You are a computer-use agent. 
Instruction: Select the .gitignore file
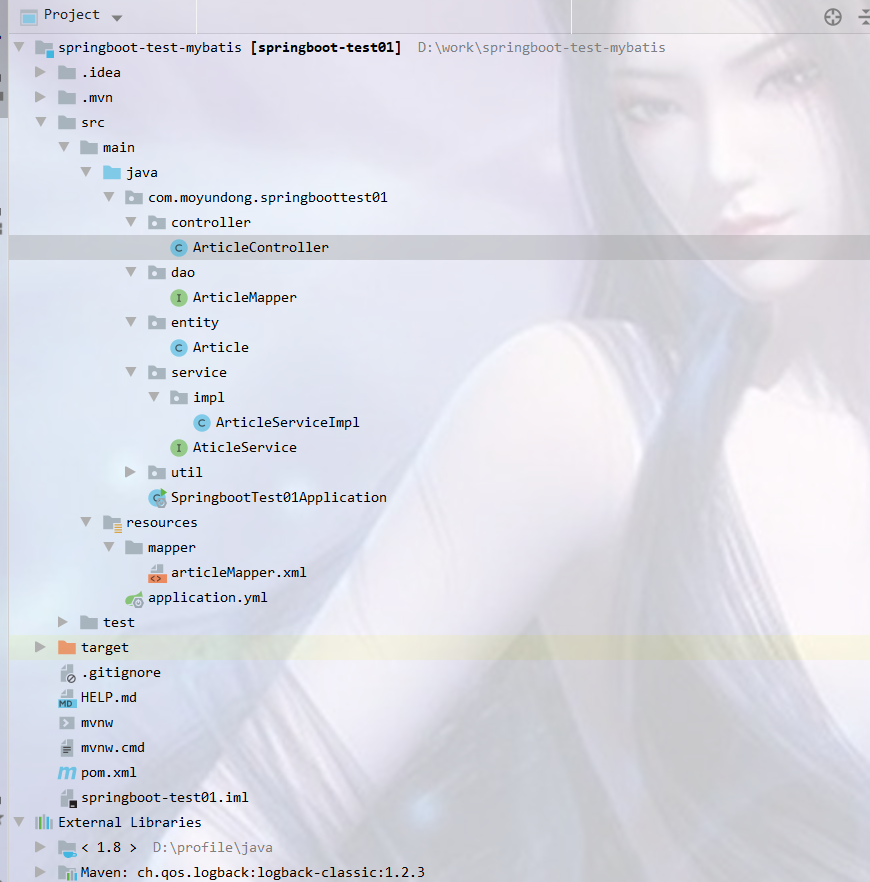(120, 673)
